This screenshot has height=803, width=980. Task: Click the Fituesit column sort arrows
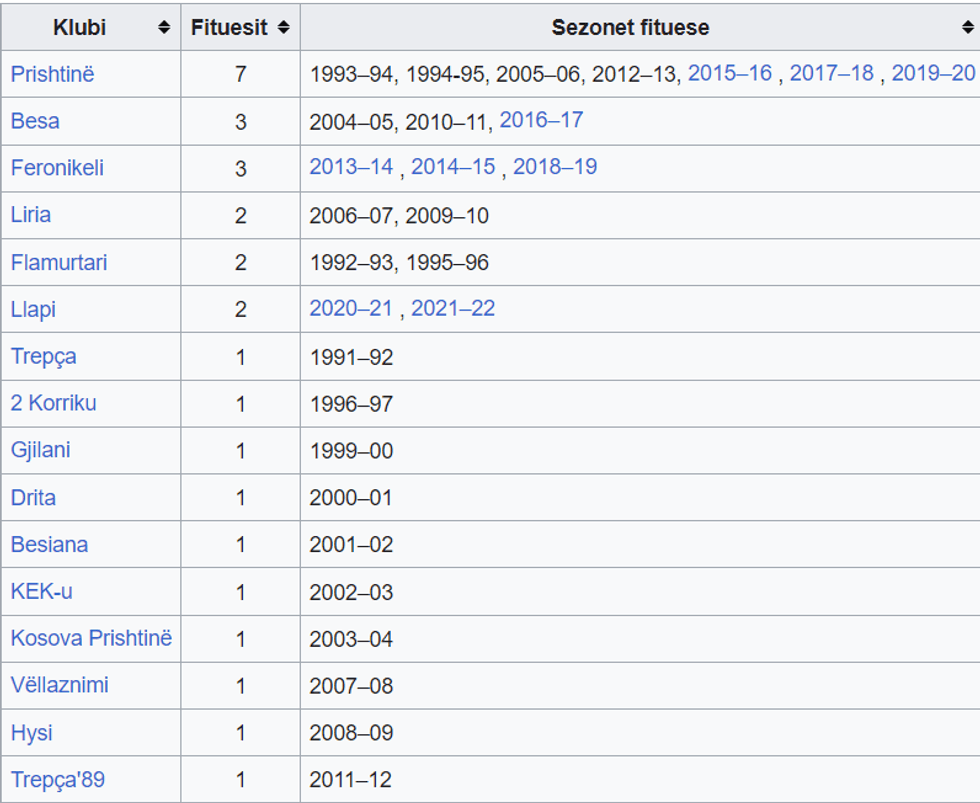click(284, 28)
